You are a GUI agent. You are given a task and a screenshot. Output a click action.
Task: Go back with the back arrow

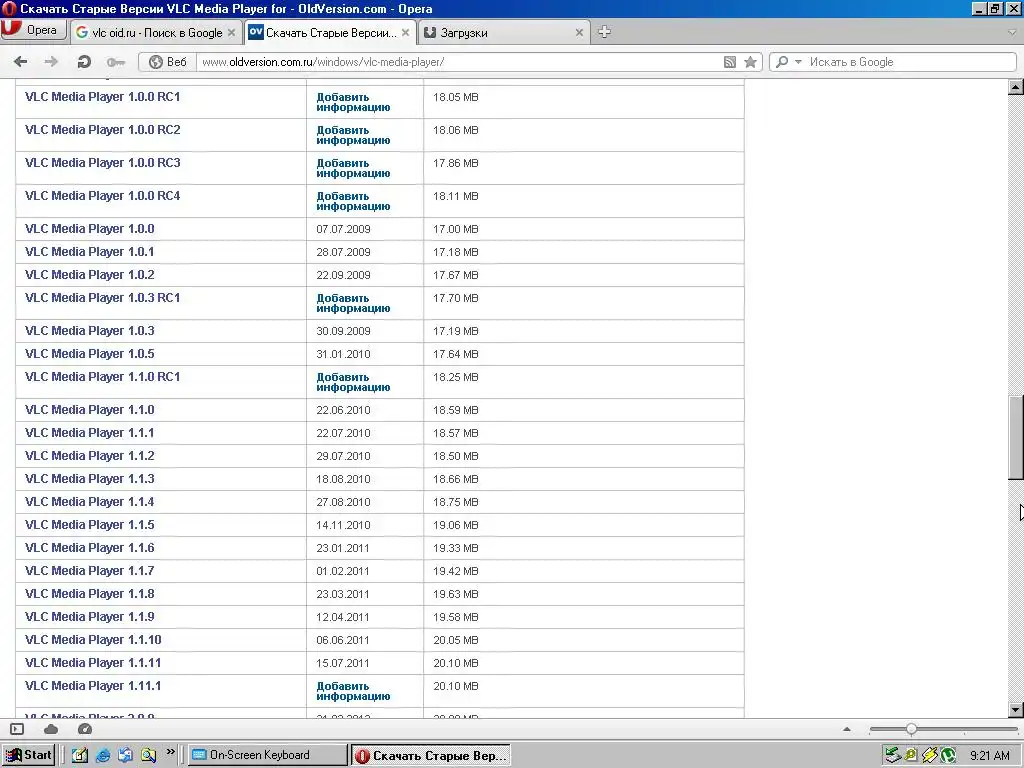pos(21,62)
